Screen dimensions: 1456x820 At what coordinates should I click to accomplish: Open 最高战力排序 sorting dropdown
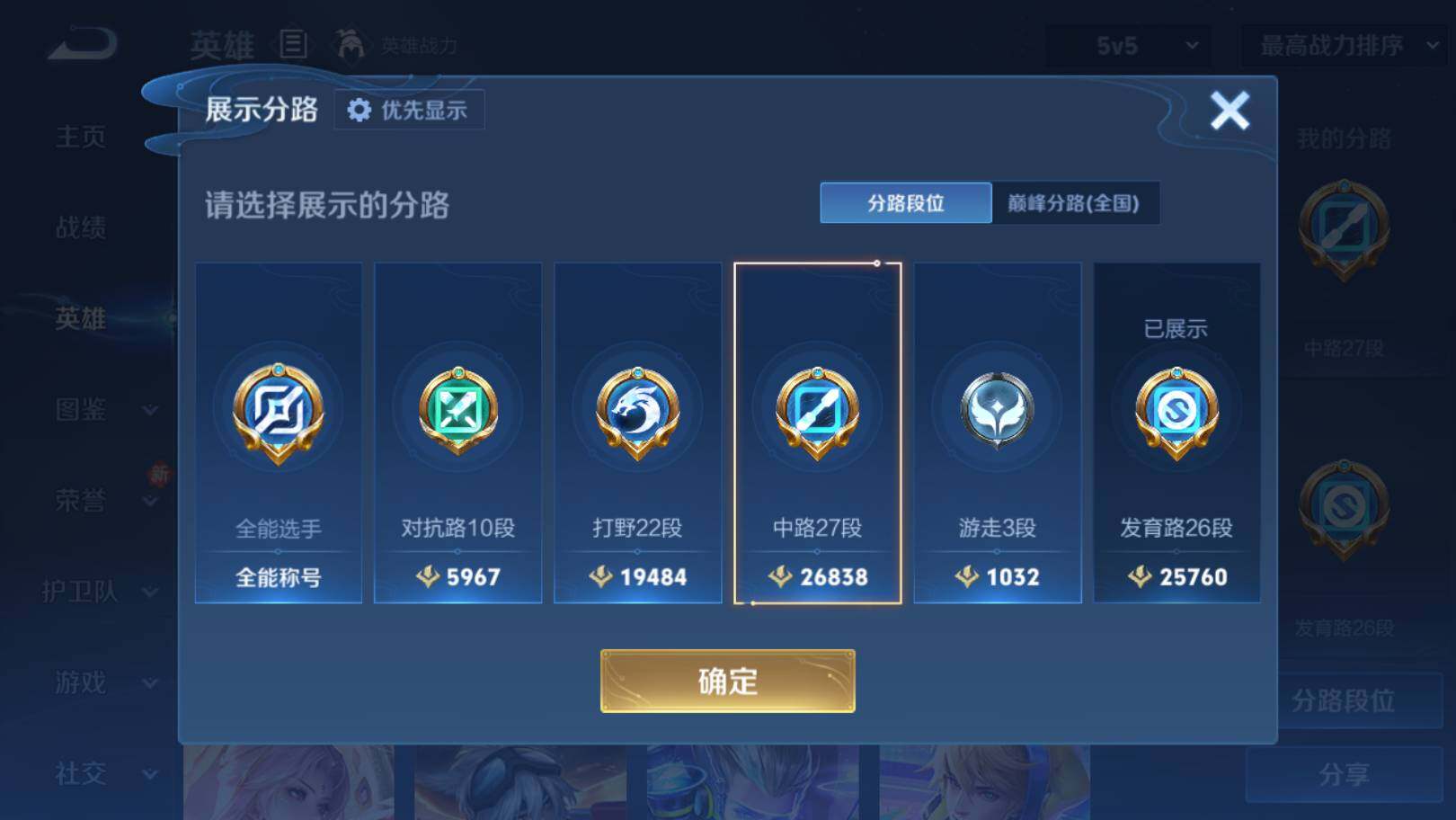[x=1345, y=45]
